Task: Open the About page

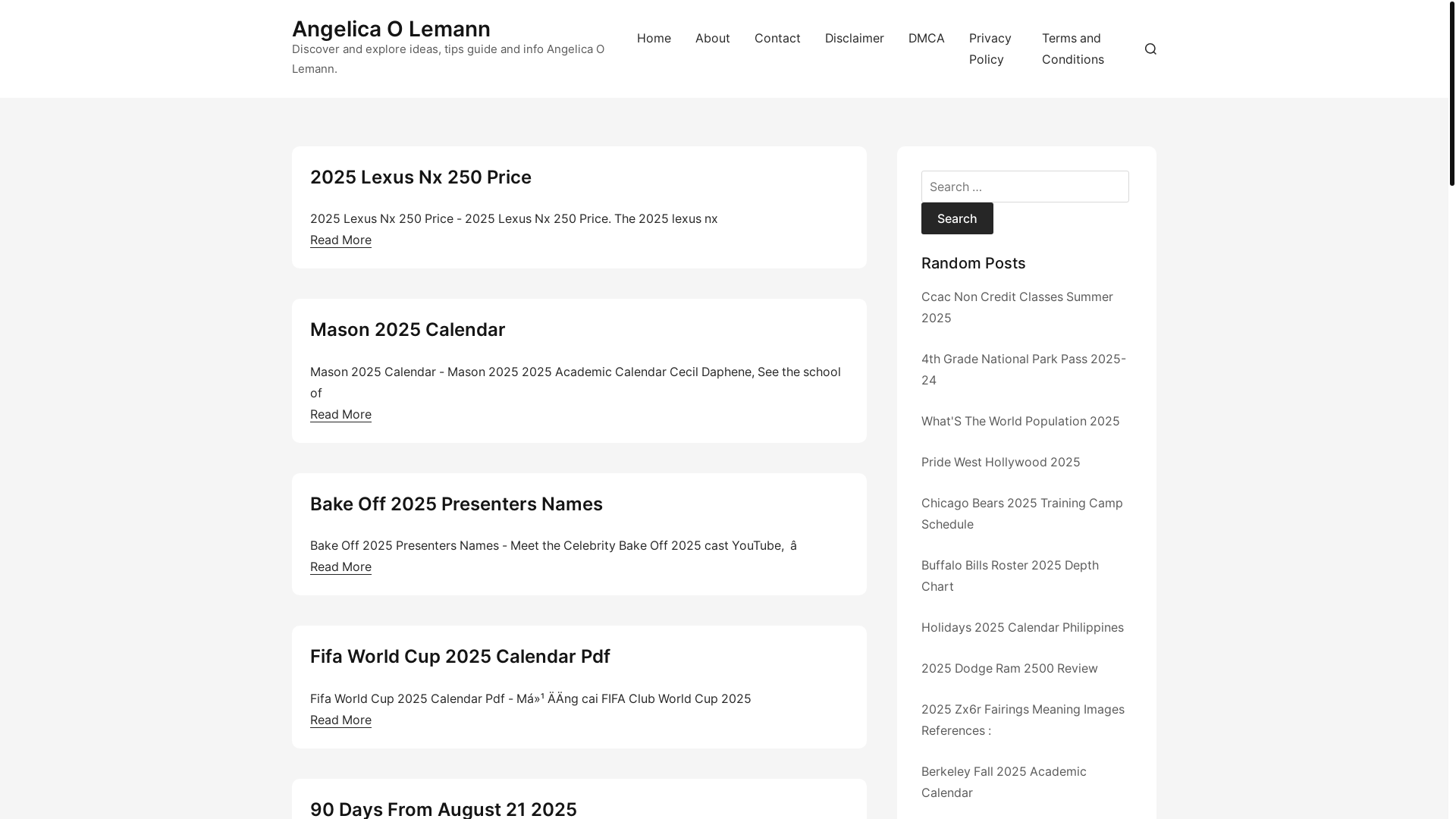Action: coord(712,38)
